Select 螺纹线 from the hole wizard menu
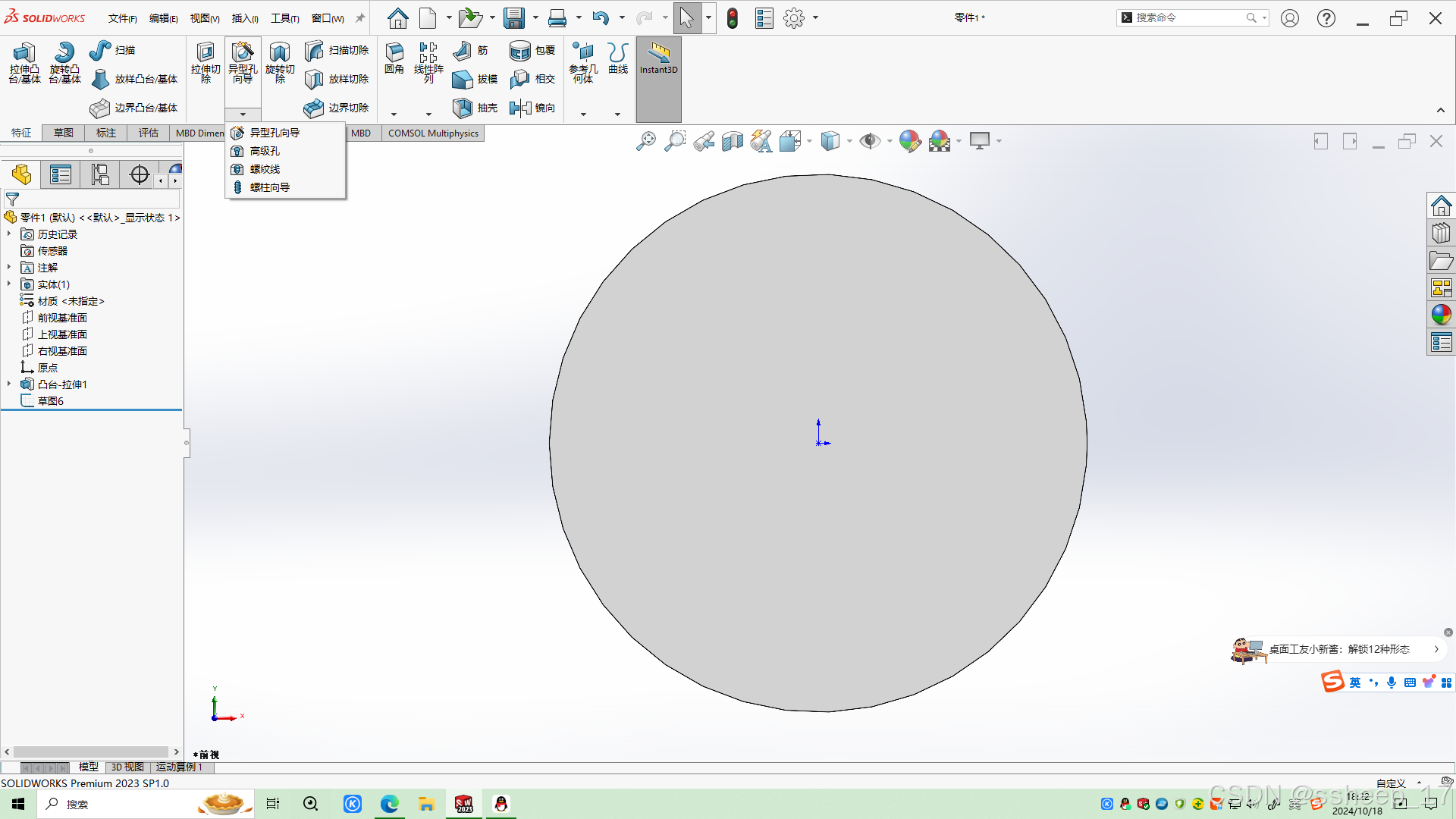This screenshot has height=819, width=1456. (265, 169)
